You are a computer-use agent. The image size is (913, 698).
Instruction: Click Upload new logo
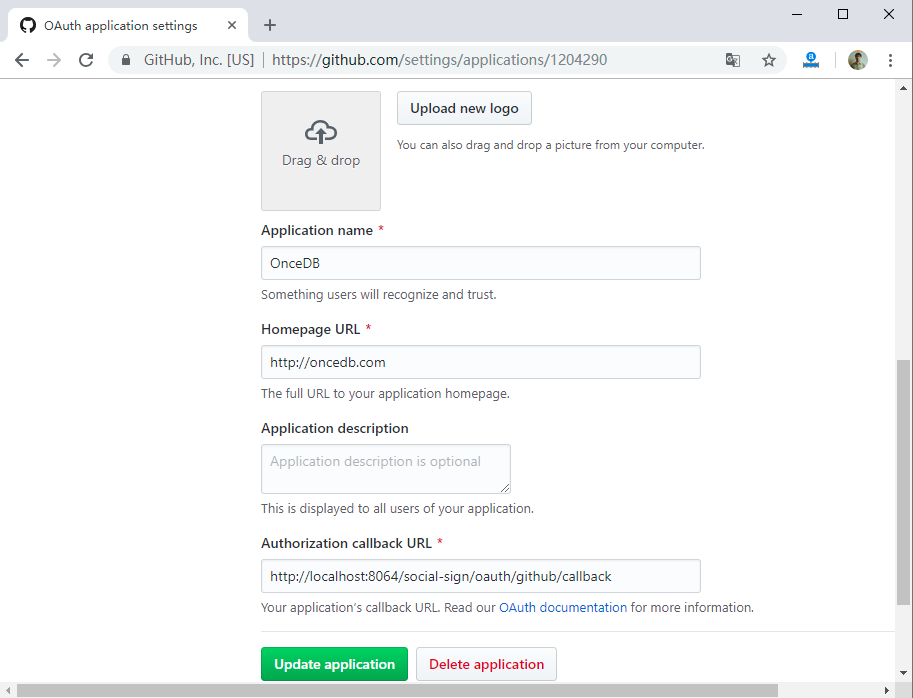[463, 108]
